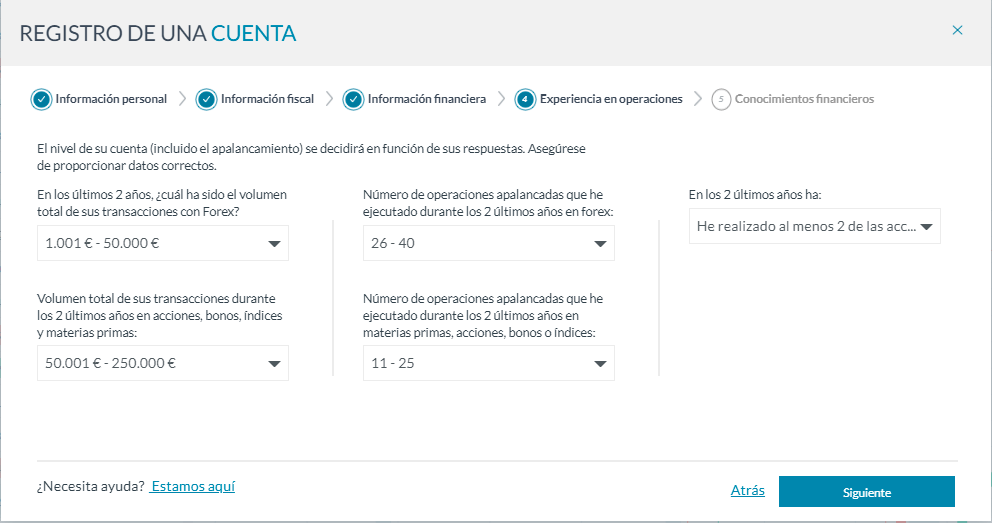Go to the Información fiscal step
992x523 pixels.
tap(267, 99)
